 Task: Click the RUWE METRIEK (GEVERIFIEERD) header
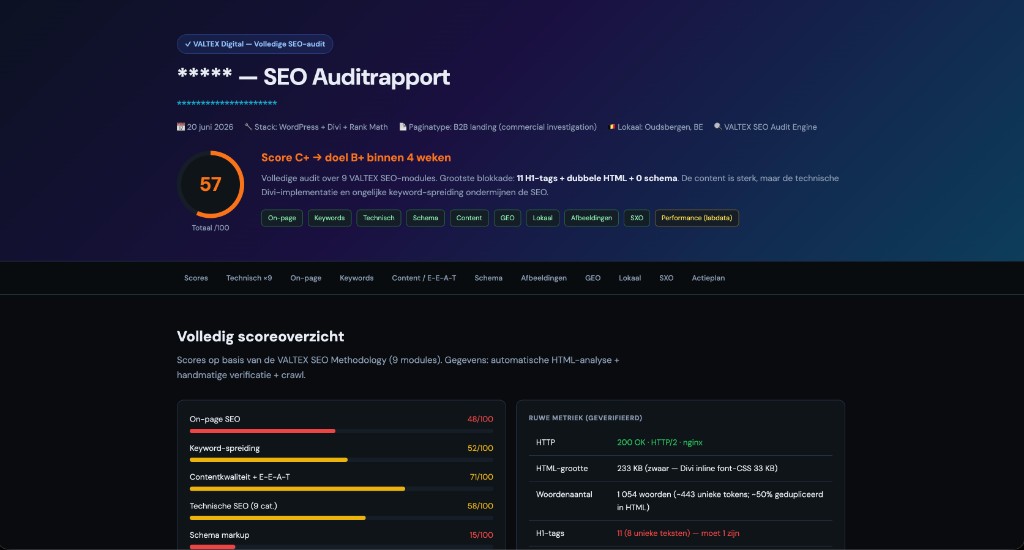(x=585, y=418)
